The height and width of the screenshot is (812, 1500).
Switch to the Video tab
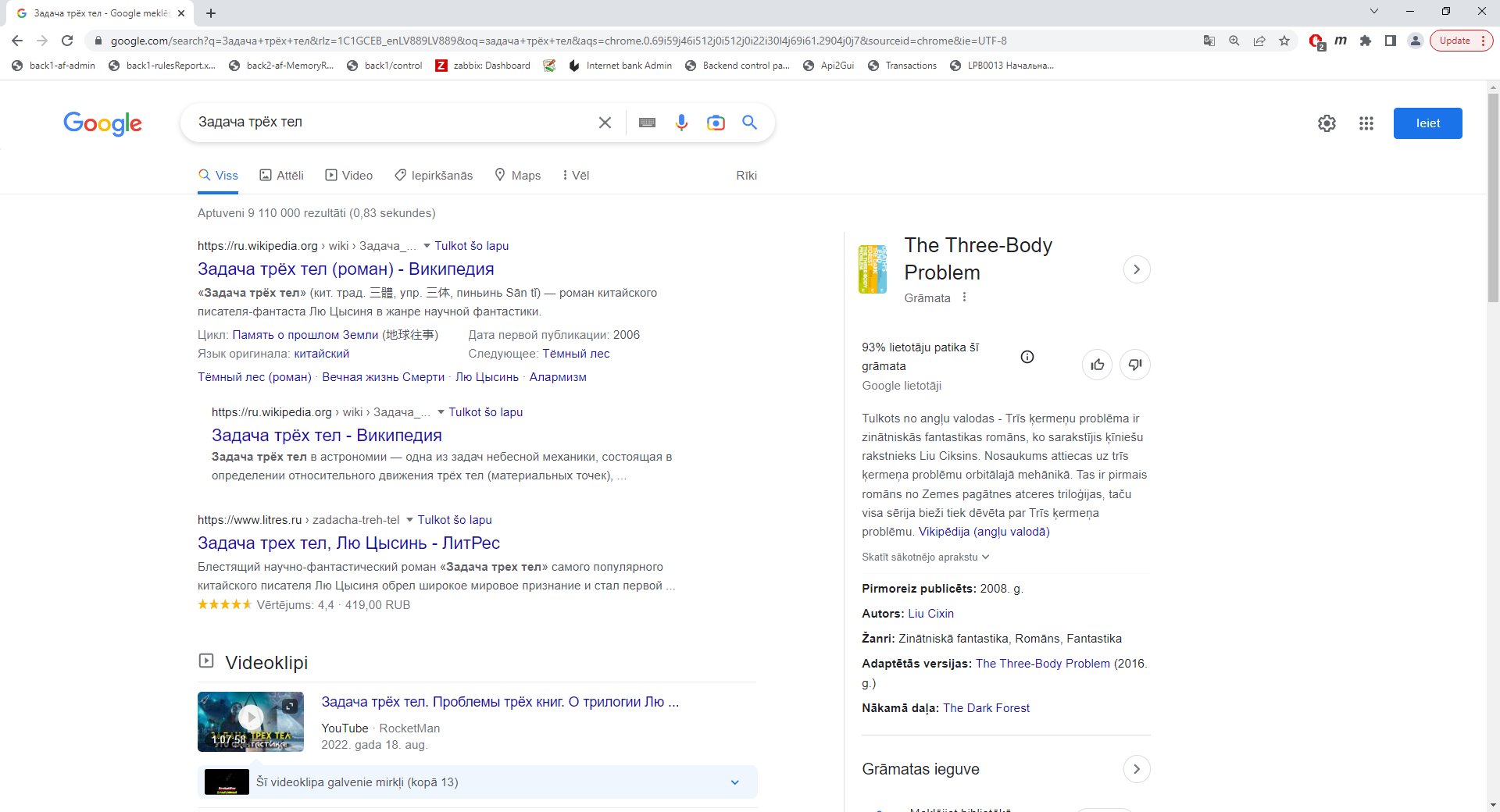(x=348, y=176)
